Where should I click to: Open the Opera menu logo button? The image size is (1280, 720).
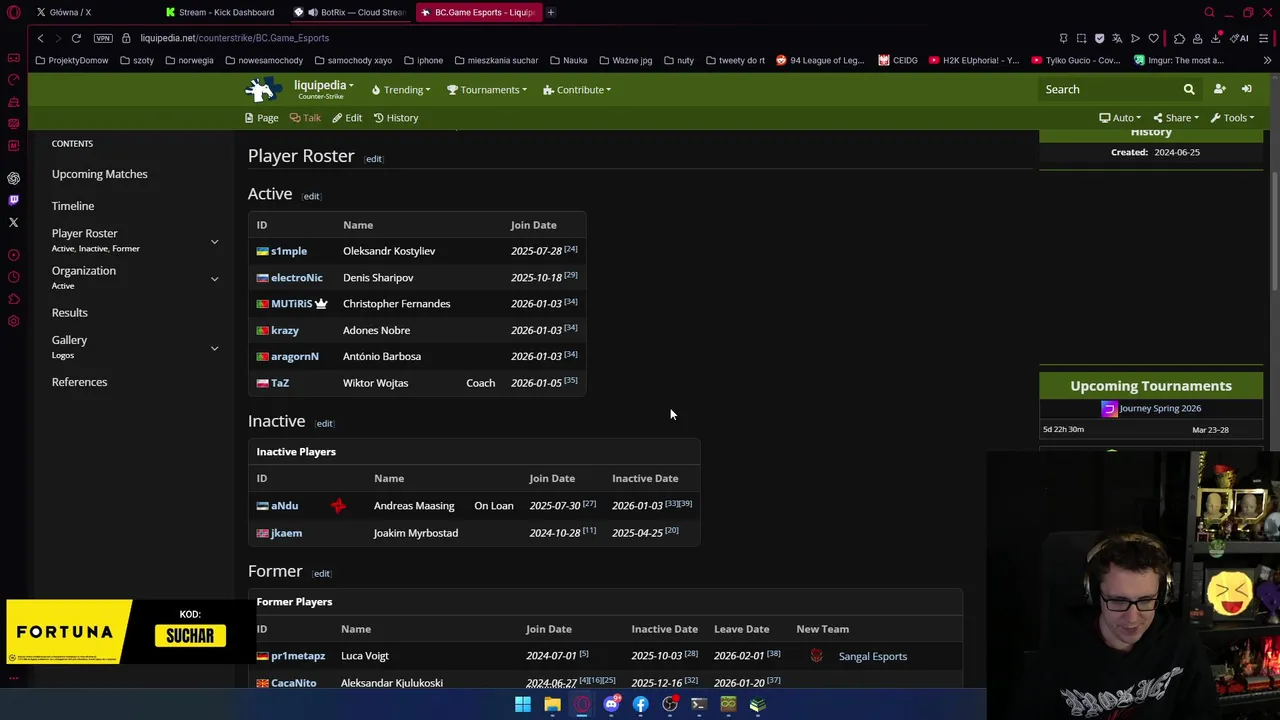point(13,12)
